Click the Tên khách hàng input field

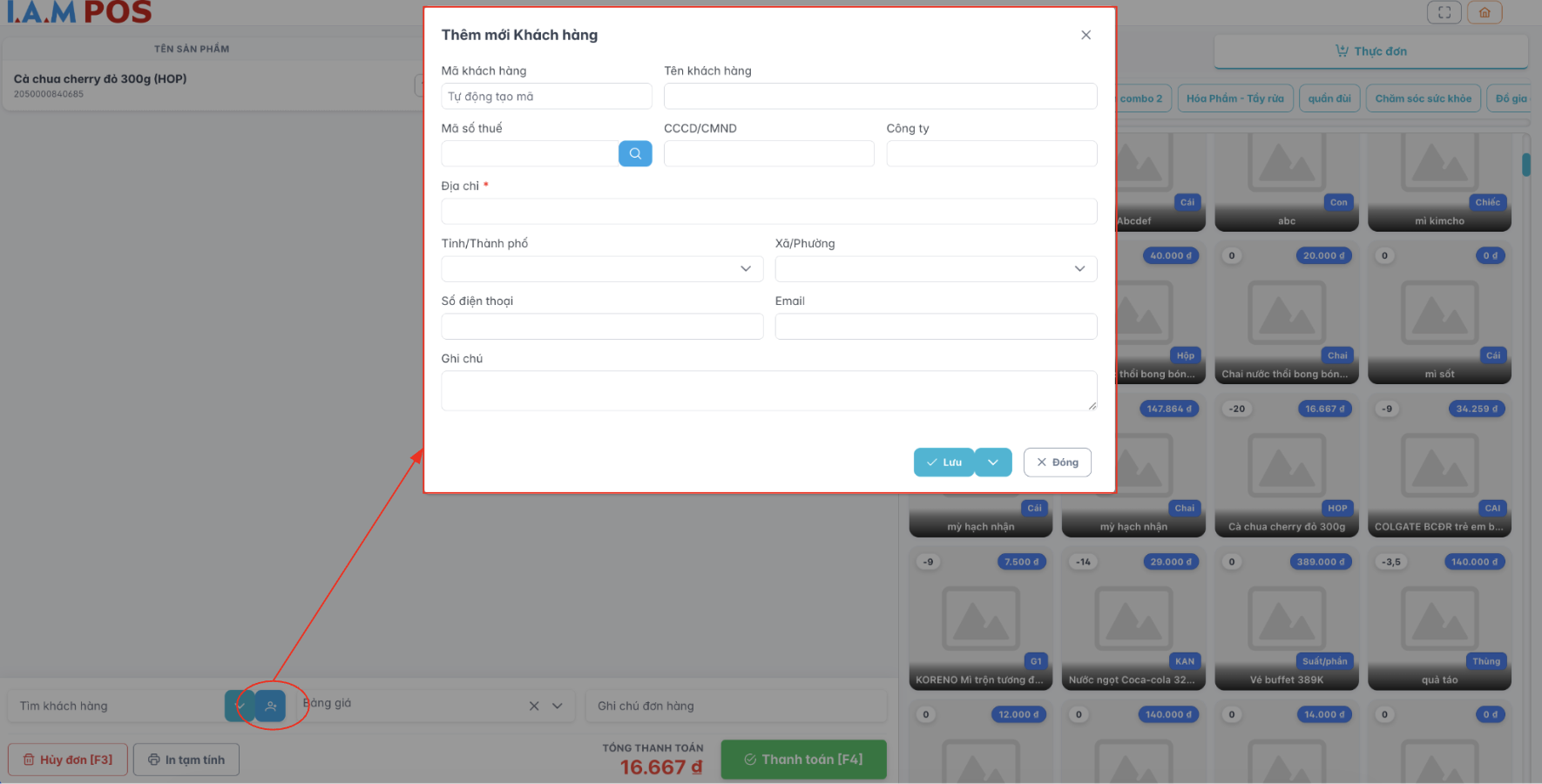(880, 96)
